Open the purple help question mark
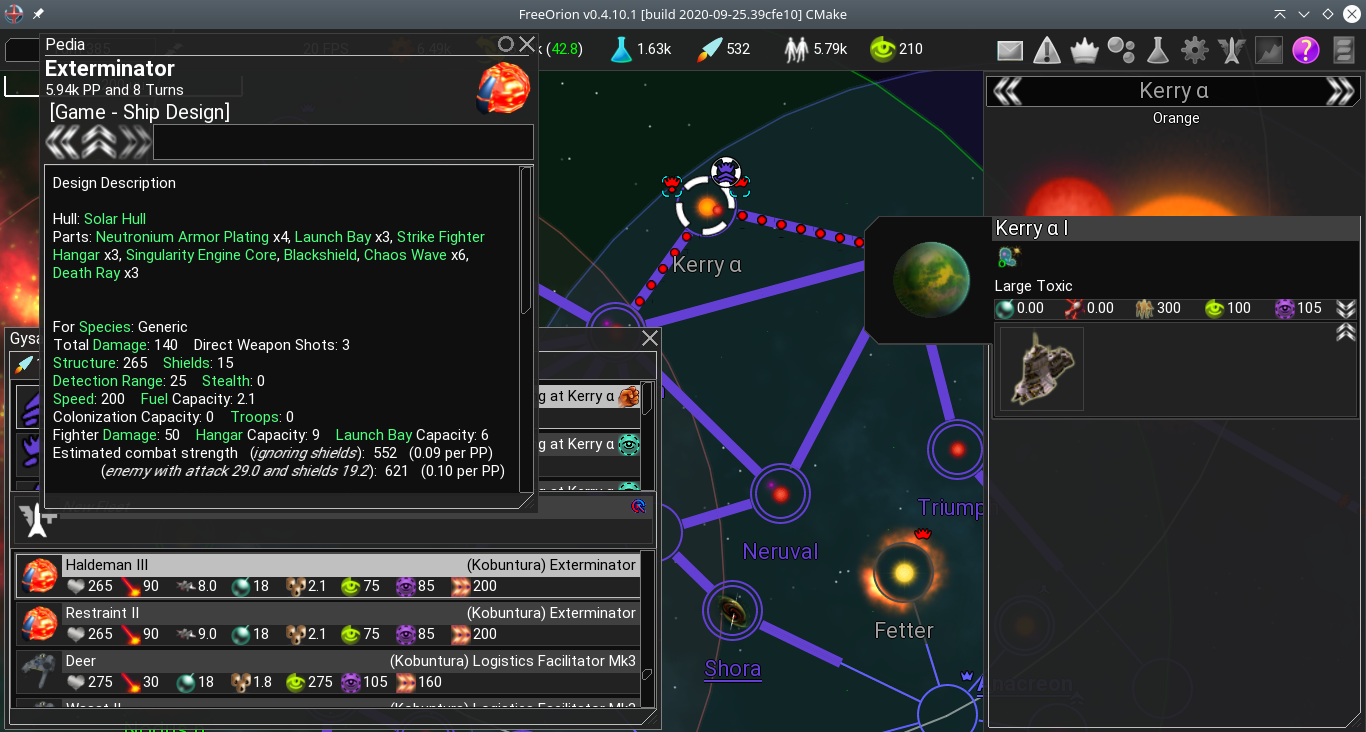Viewport: 1366px width, 732px height. 1306,49
